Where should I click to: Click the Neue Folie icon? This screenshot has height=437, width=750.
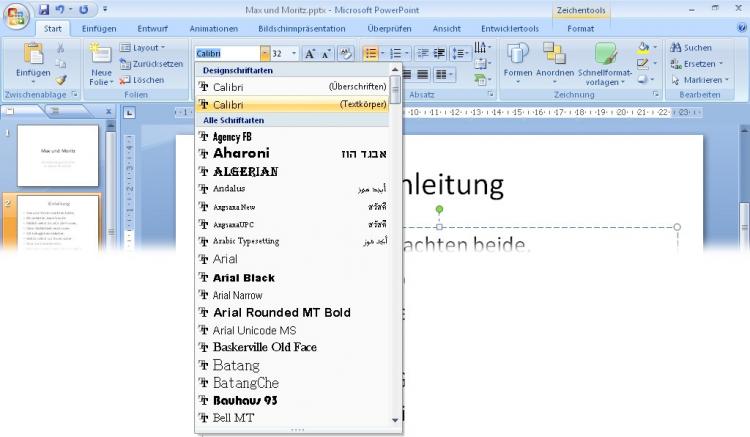pos(101,54)
